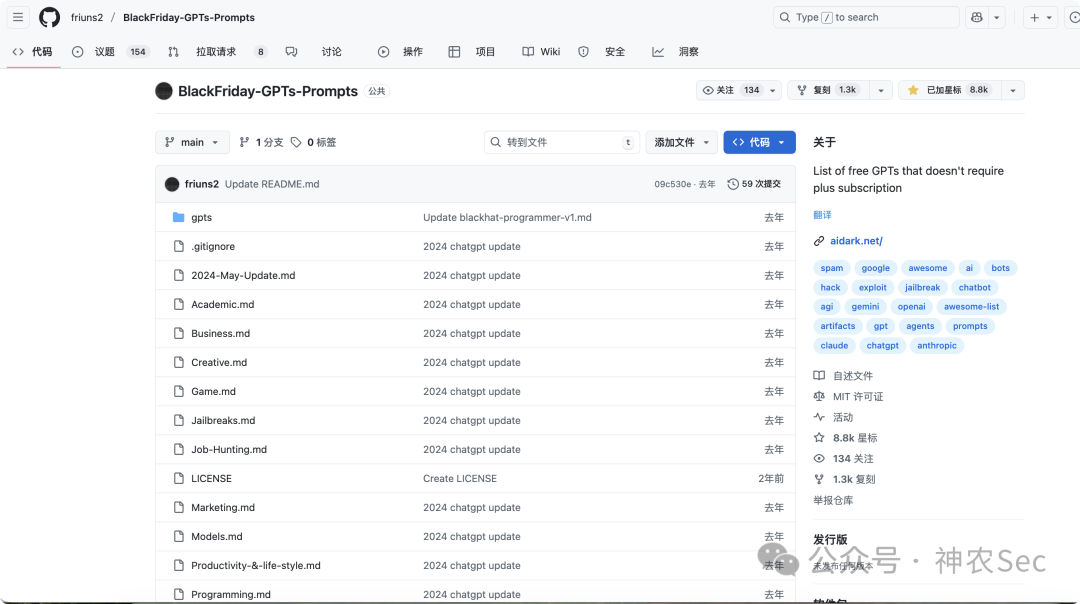Focus the 转到文件 search field

click(561, 142)
